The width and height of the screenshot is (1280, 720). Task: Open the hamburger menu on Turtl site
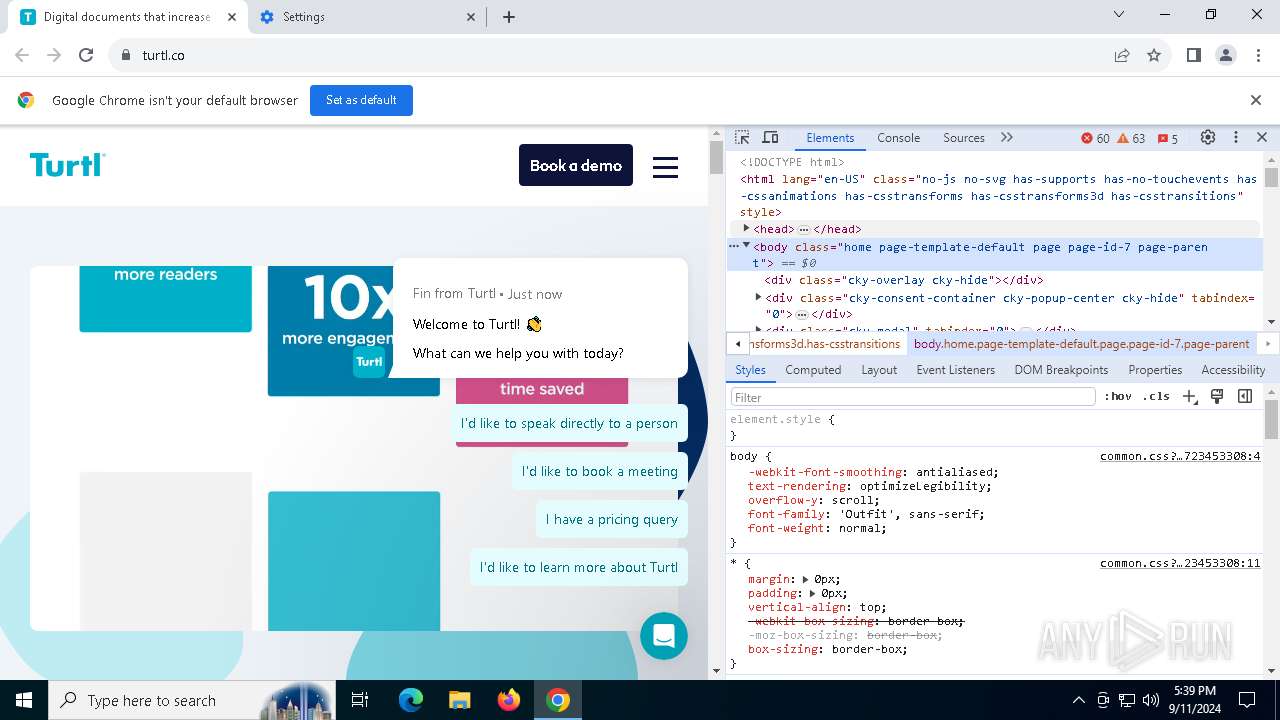point(666,166)
